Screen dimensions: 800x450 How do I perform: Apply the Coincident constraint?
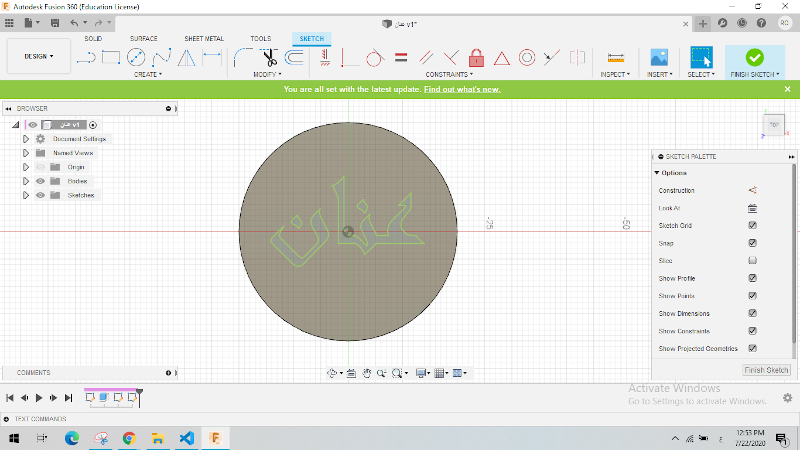click(x=349, y=58)
